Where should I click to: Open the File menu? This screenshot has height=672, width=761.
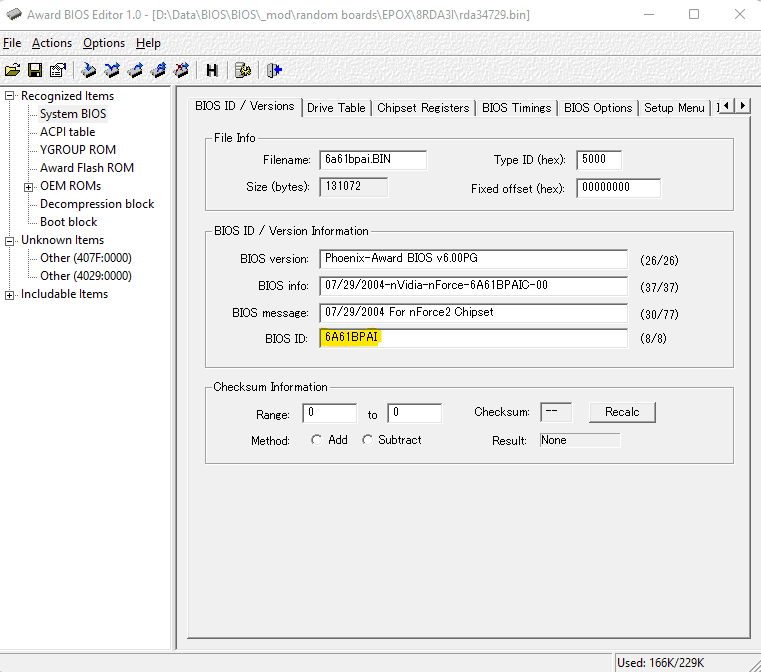tap(12, 43)
